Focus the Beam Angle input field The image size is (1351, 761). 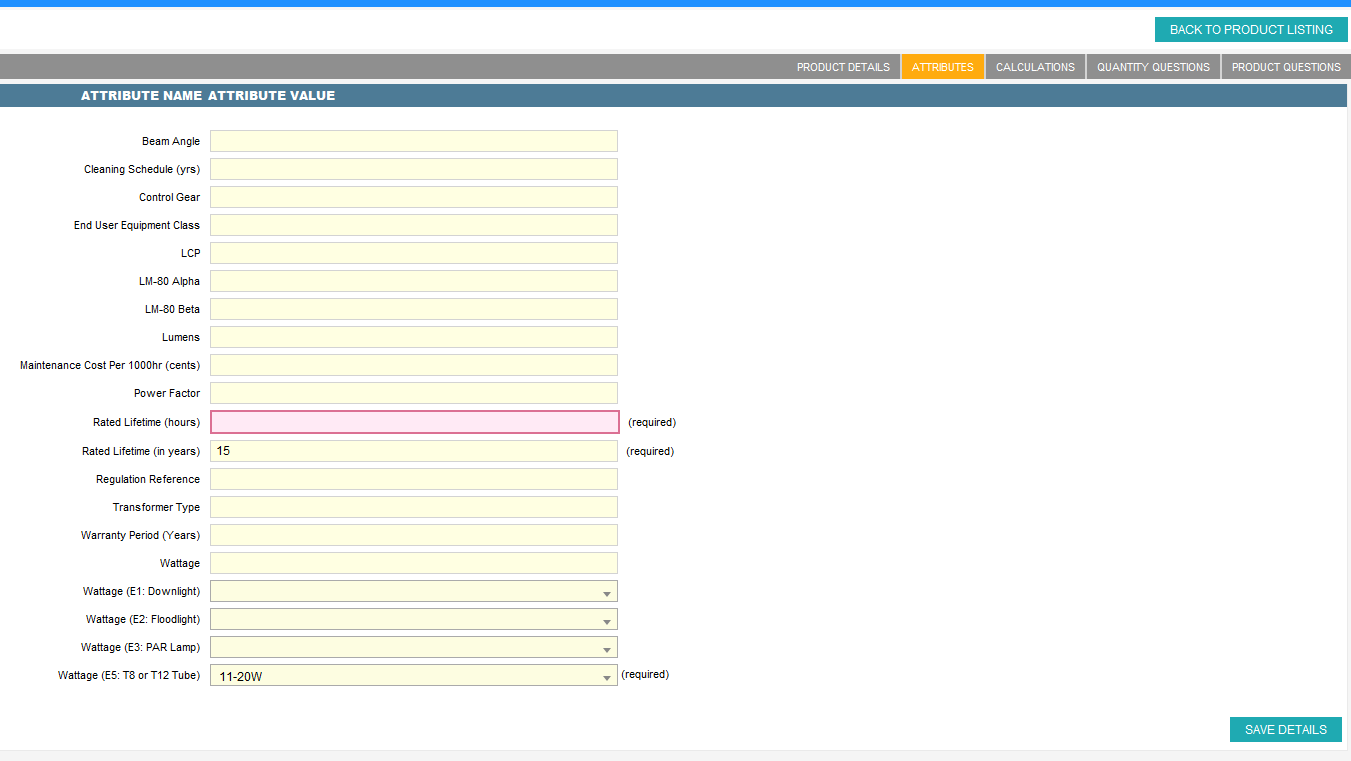coord(413,141)
